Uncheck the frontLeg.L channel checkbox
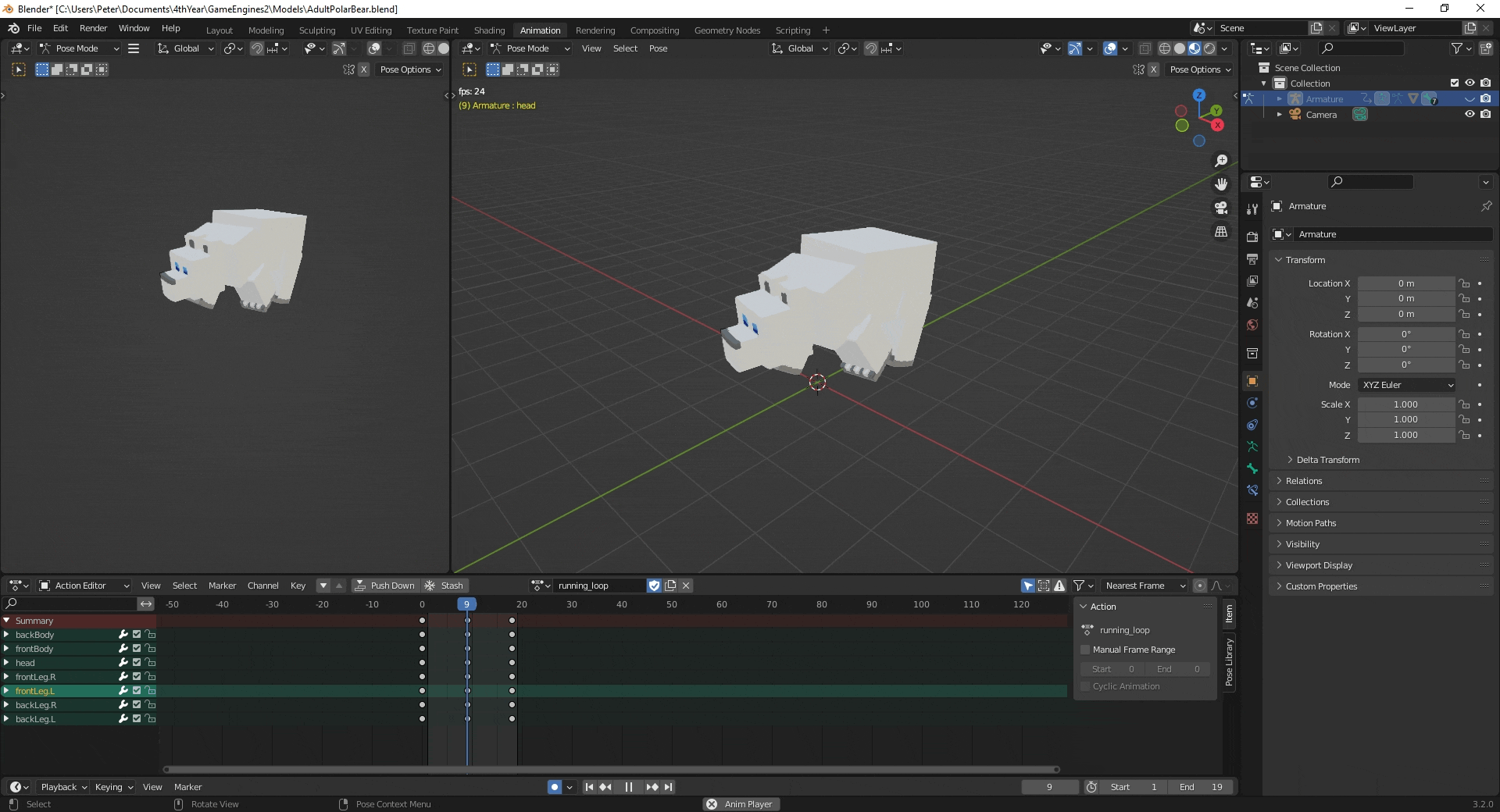 tap(137, 691)
